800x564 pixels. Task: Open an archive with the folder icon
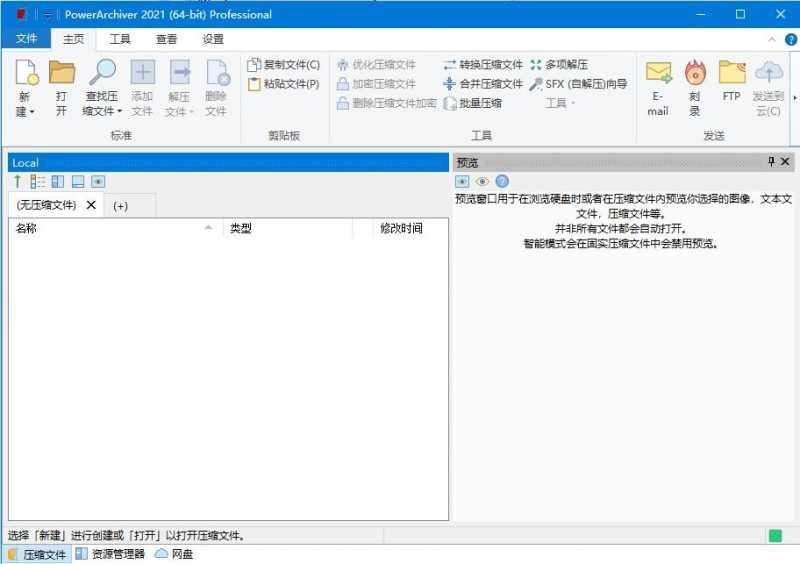[x=62, y=72]
